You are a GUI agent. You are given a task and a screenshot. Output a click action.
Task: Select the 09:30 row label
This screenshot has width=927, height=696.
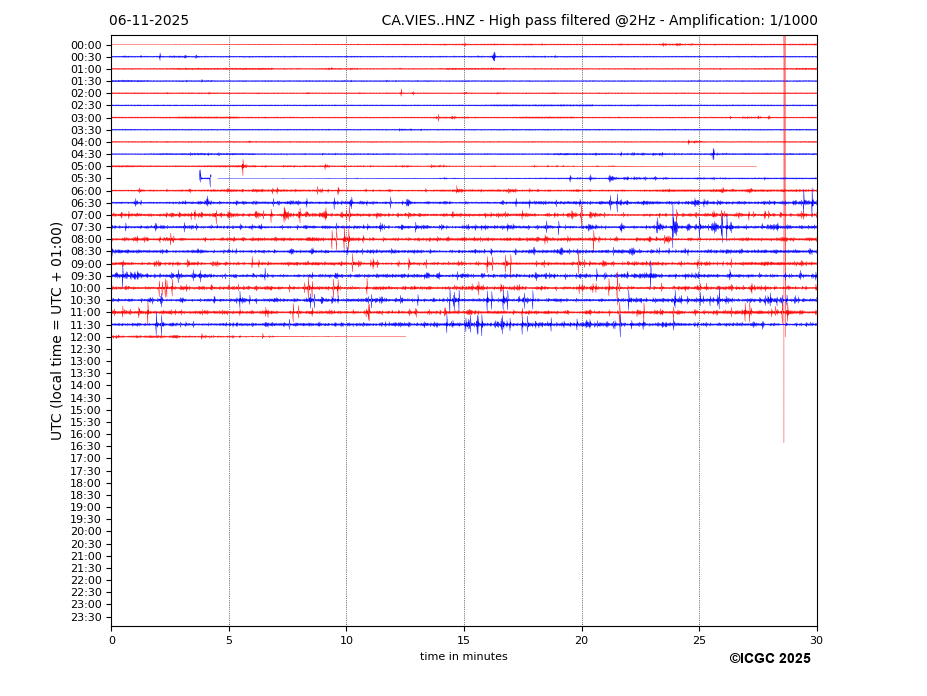[x=85, y=276]
